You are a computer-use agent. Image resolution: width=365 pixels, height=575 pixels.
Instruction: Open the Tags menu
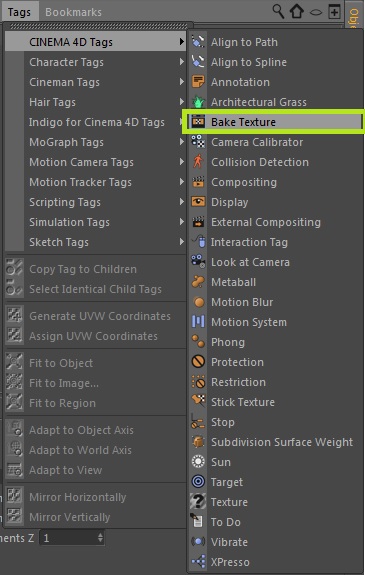(19, 12)
